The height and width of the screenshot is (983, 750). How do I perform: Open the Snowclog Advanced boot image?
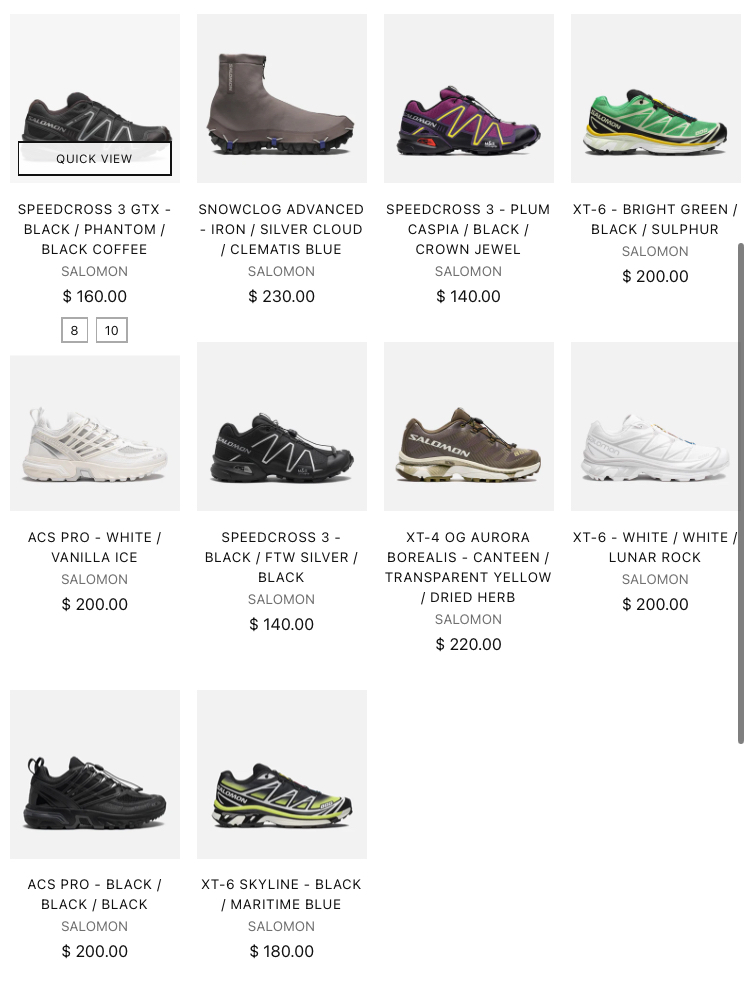(282, 98)
